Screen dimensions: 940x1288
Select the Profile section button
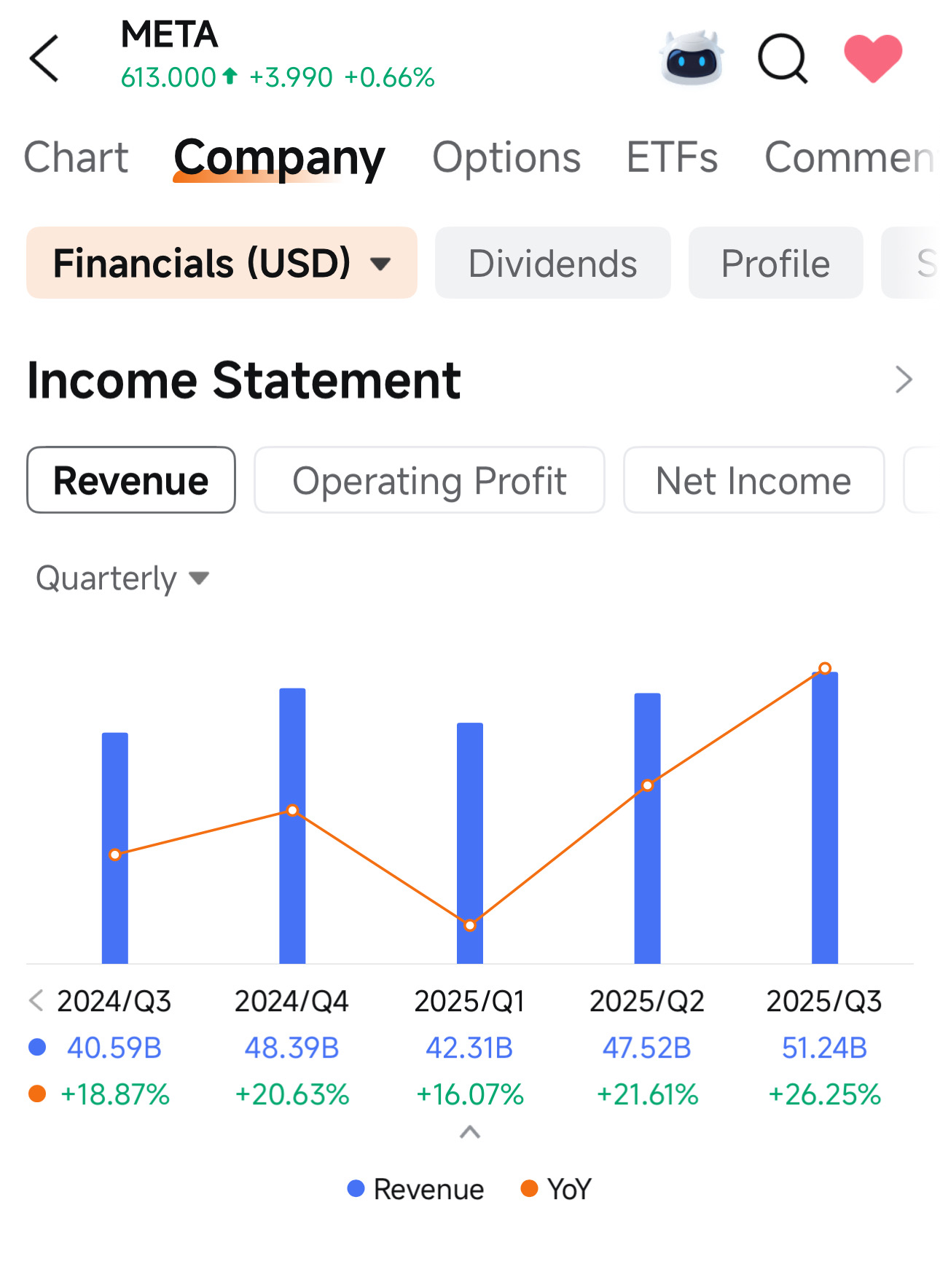(775, 263)
